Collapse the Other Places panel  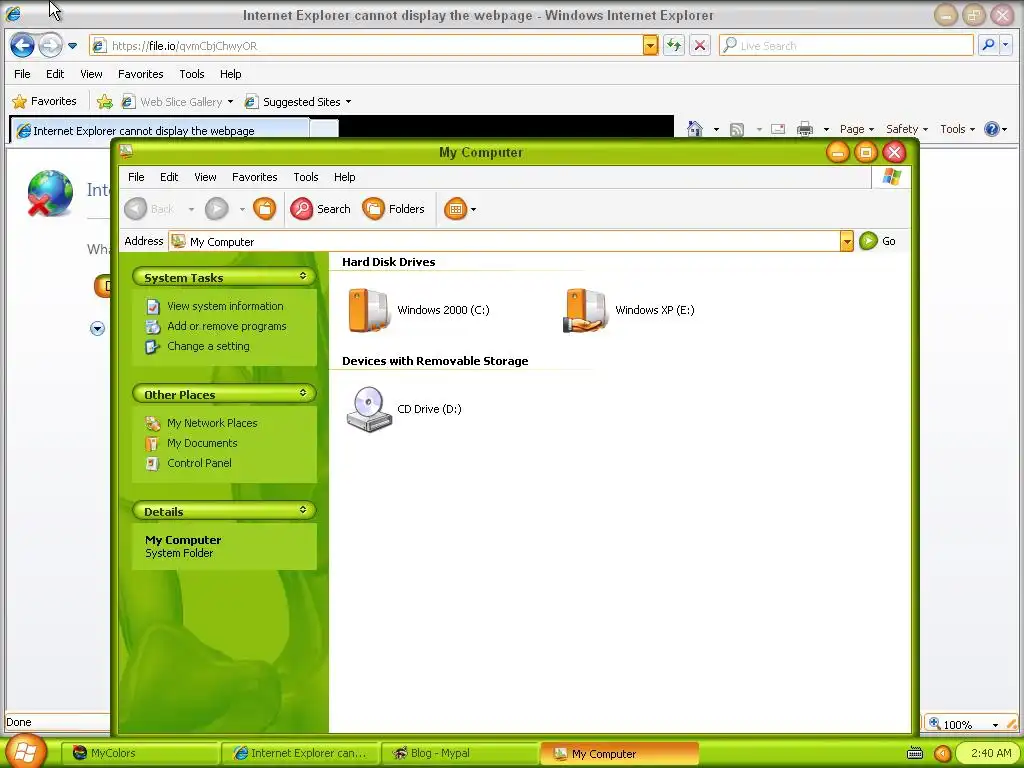pyautogui.click(x=303, y=393)
